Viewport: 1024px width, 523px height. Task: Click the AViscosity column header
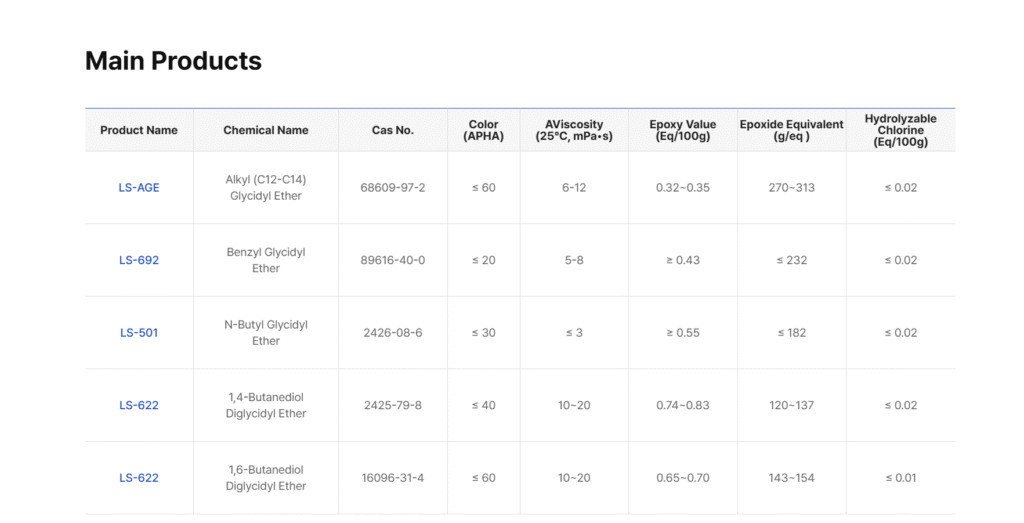574,130
